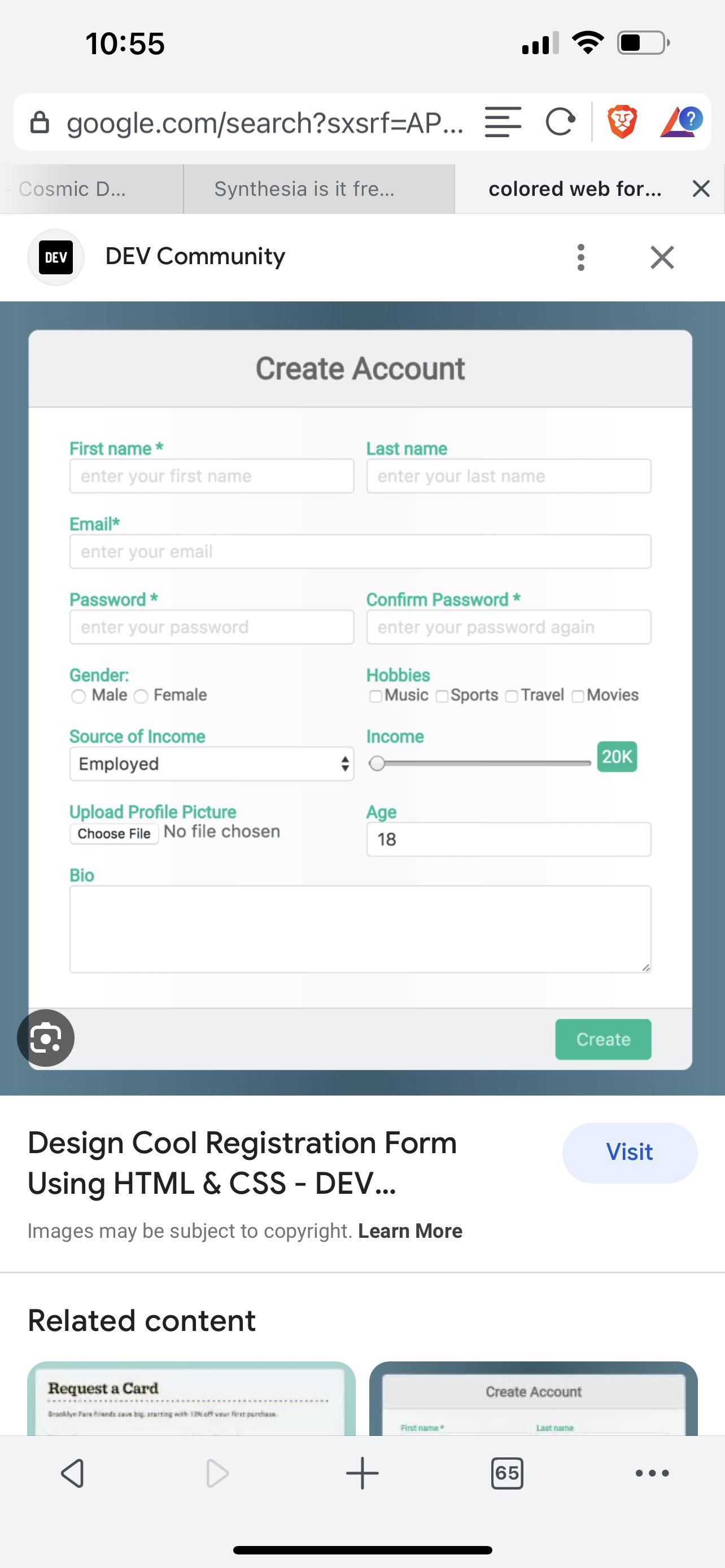Open reader mode icon in address bar
The width and height of the screenshot is (725, 1568).
coord(503,122)
